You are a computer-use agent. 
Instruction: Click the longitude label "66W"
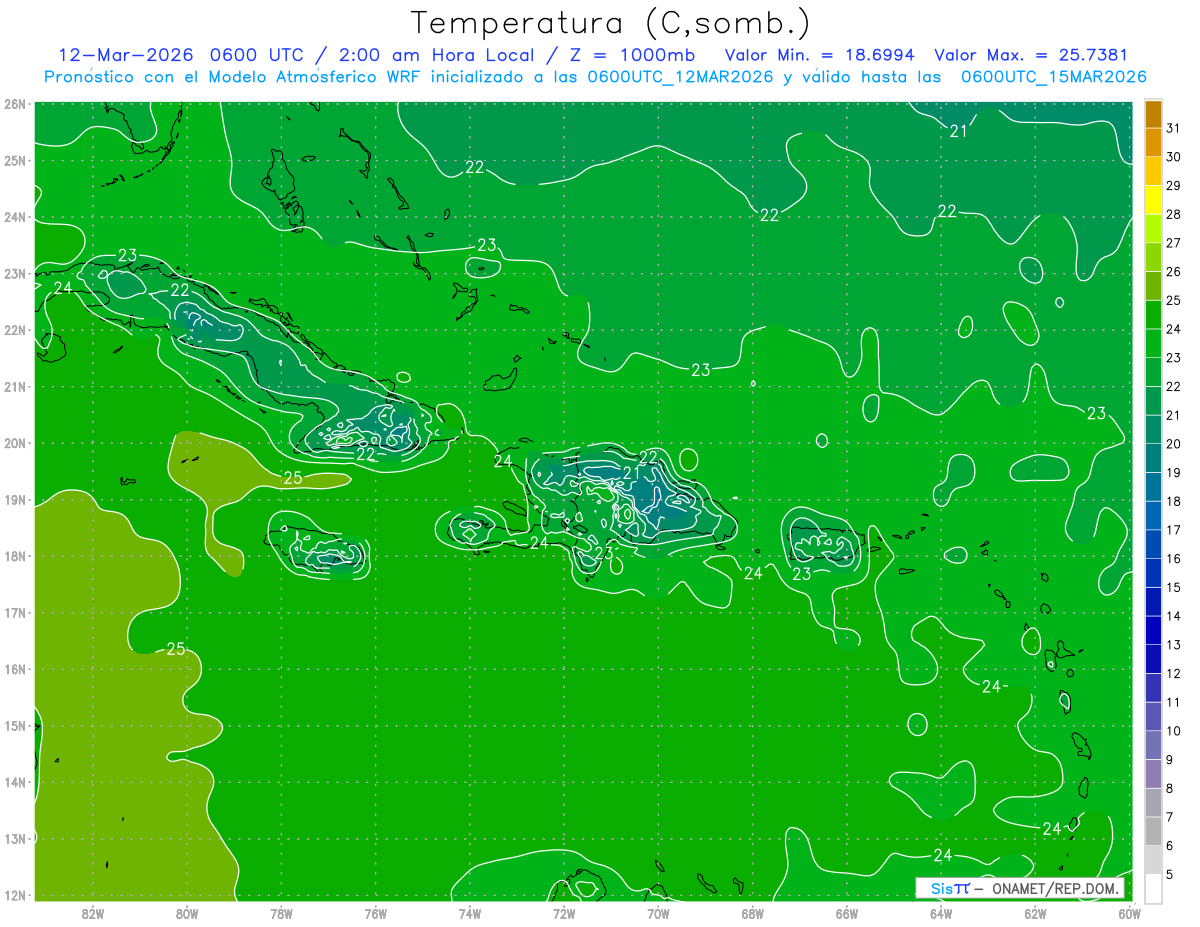tap(846, 913)
